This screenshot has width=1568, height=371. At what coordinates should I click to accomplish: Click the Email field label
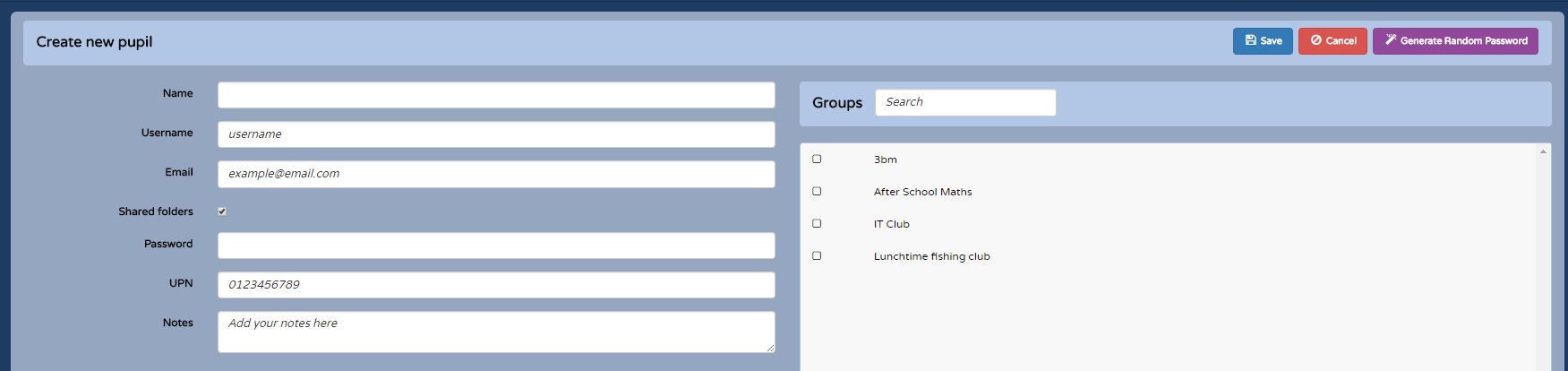click(x=179, y=172)
